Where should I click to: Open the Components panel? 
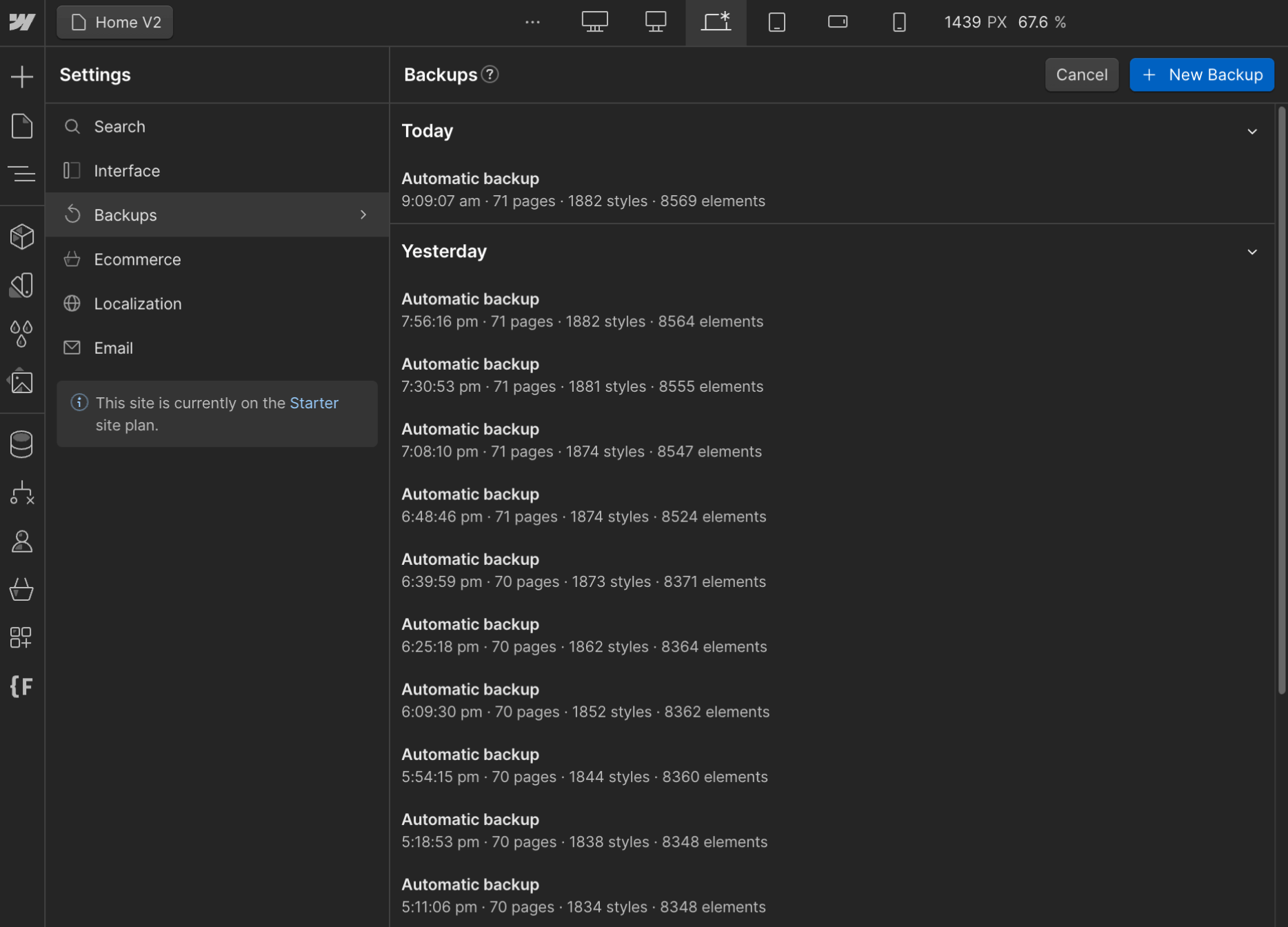[x=23, y=237]
